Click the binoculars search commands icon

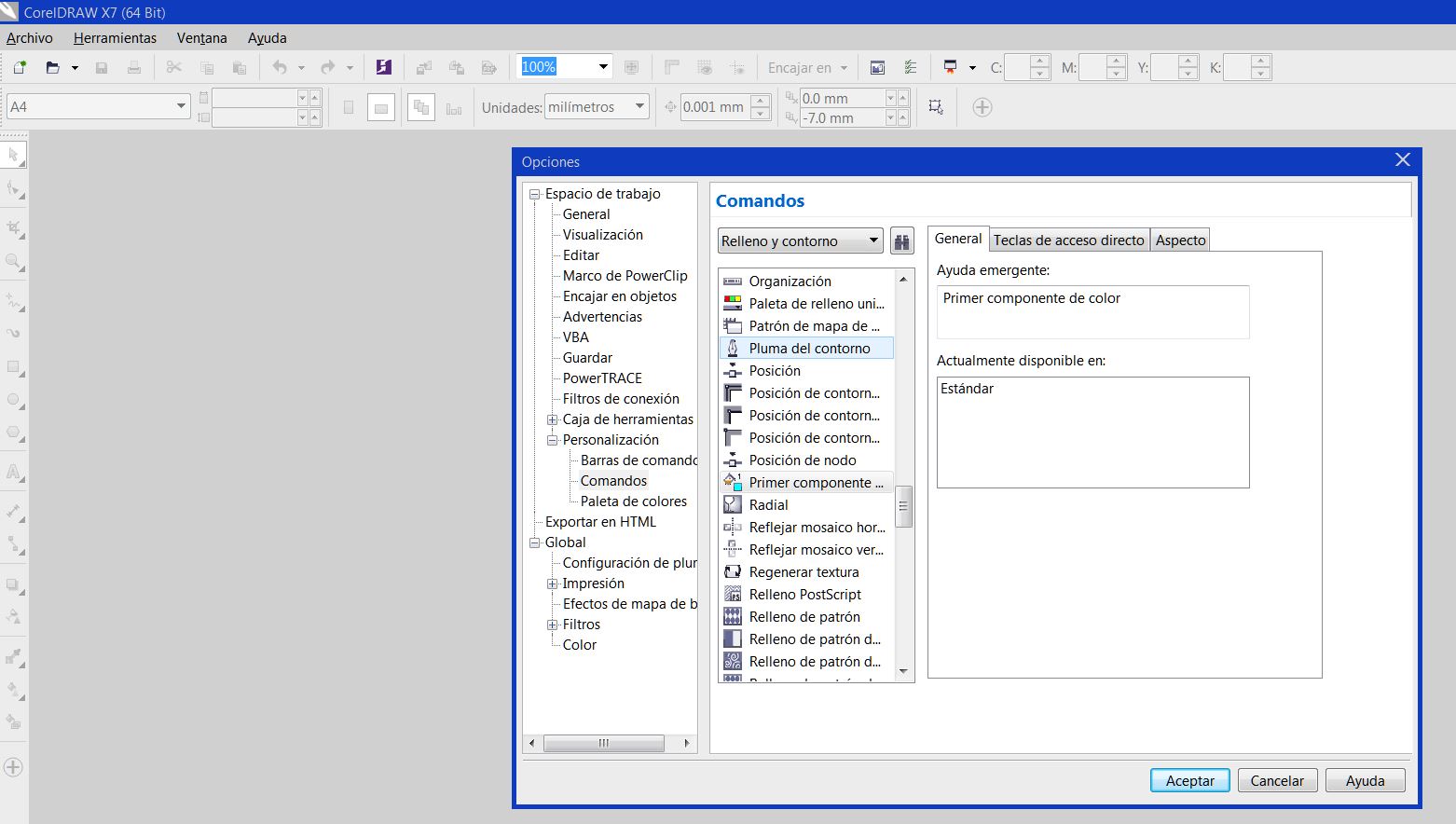901,241
